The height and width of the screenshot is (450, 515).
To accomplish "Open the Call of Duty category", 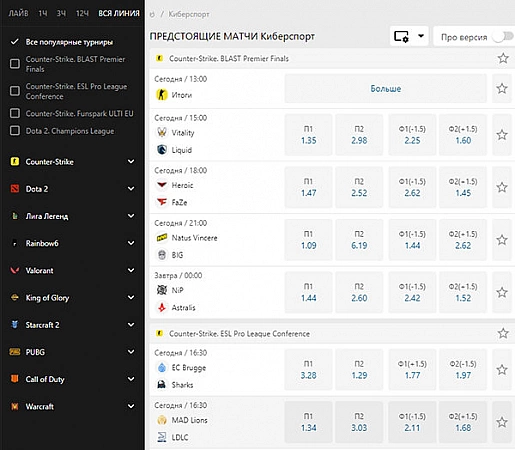I will click(45, 379).
